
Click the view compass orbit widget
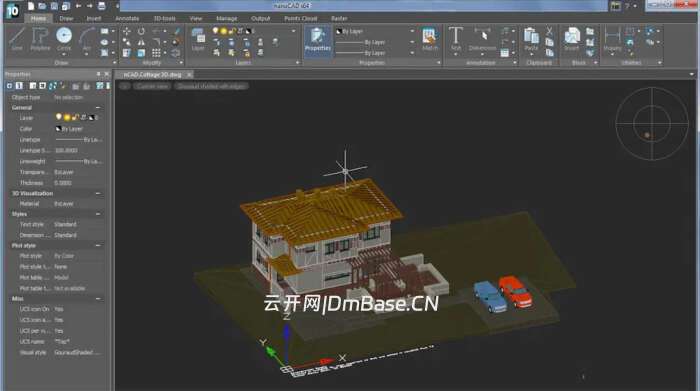pos(652,124)
